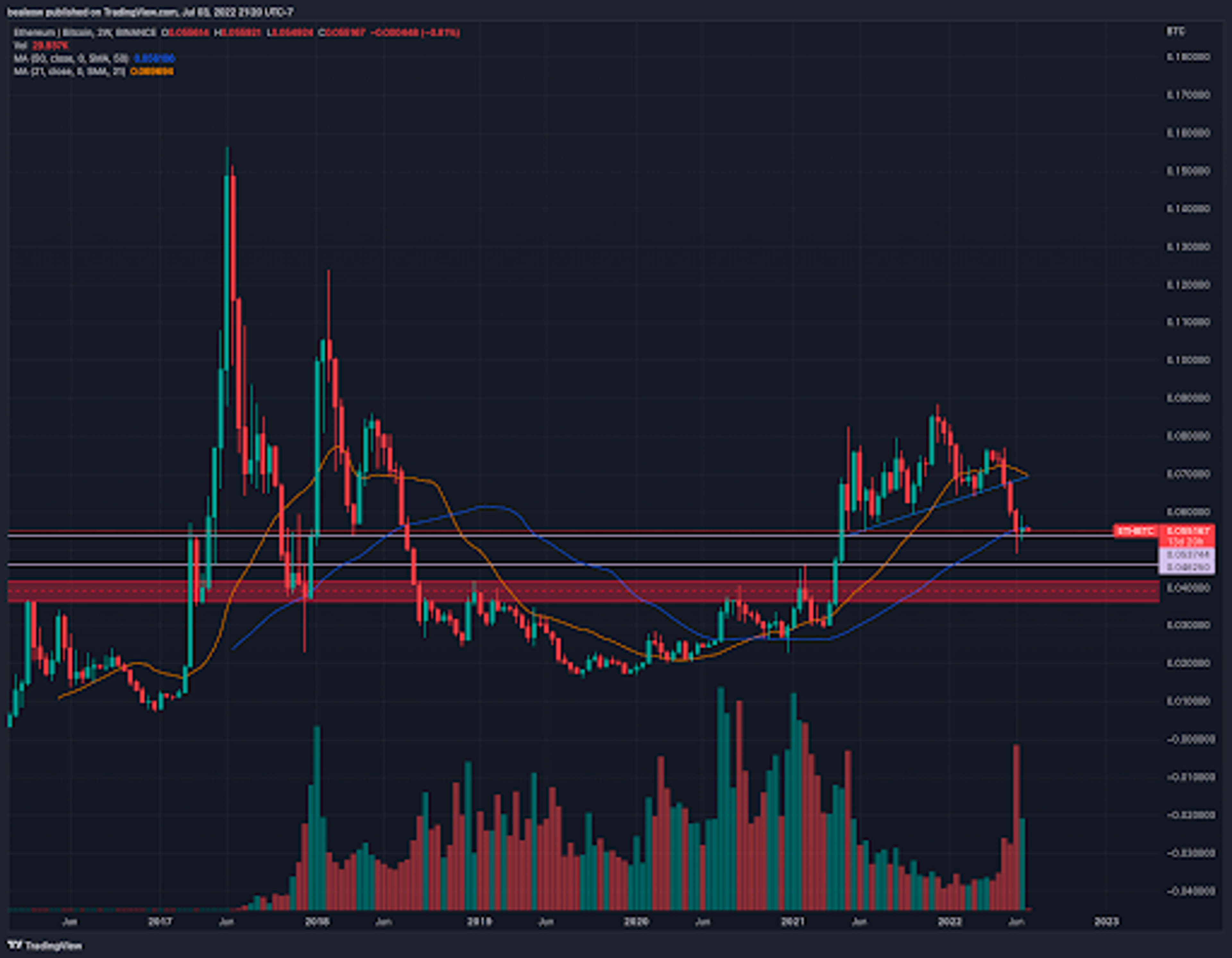Click the BTC currency label atop price axis

click(1176, 31)
